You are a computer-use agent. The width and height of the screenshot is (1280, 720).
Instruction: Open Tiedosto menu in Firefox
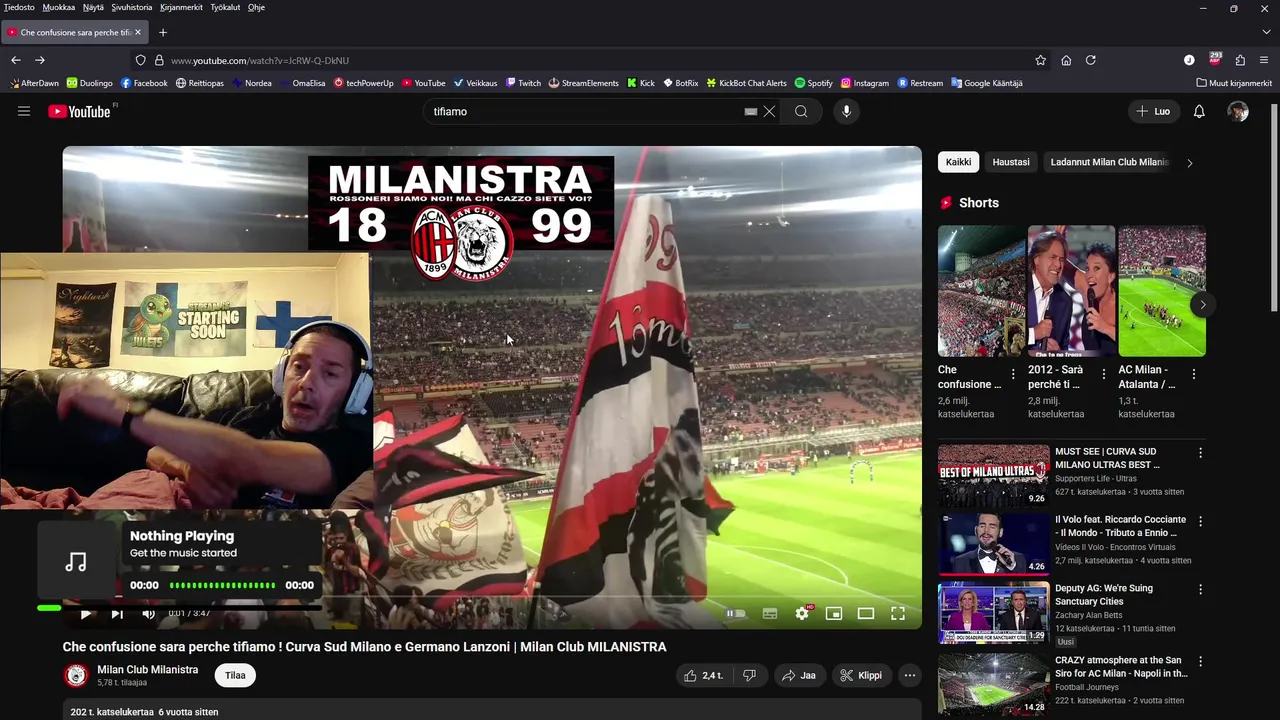click(x=19, y=7)
